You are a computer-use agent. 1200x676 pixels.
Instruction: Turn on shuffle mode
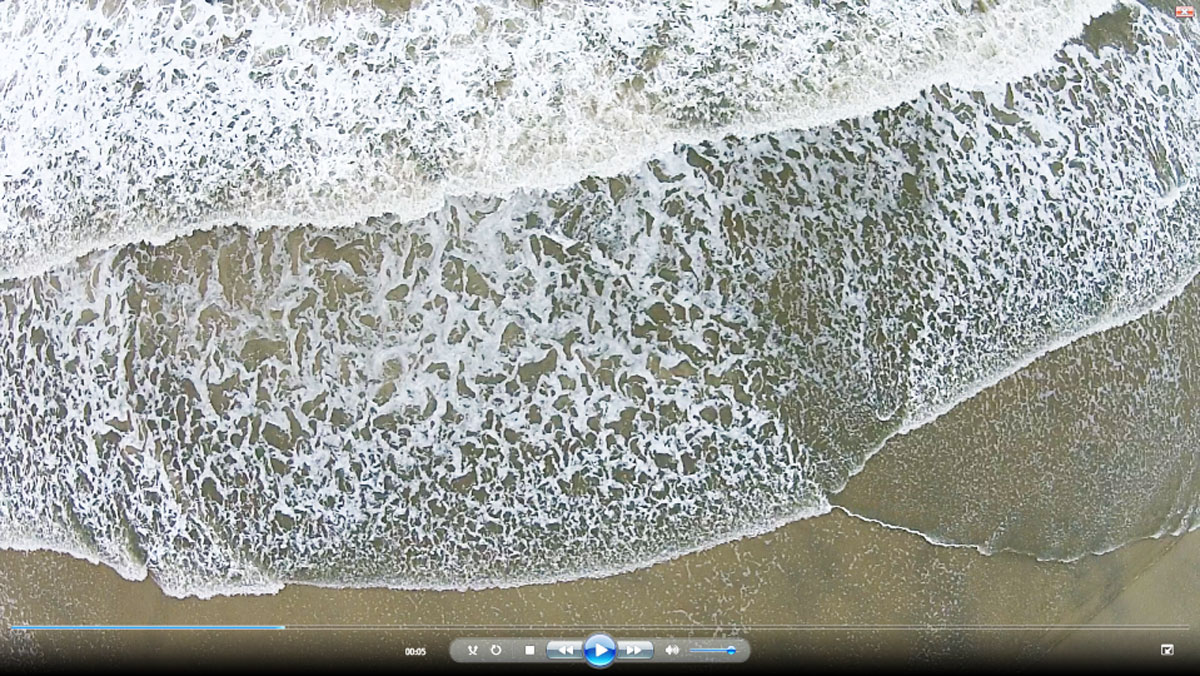coord(473,650)
